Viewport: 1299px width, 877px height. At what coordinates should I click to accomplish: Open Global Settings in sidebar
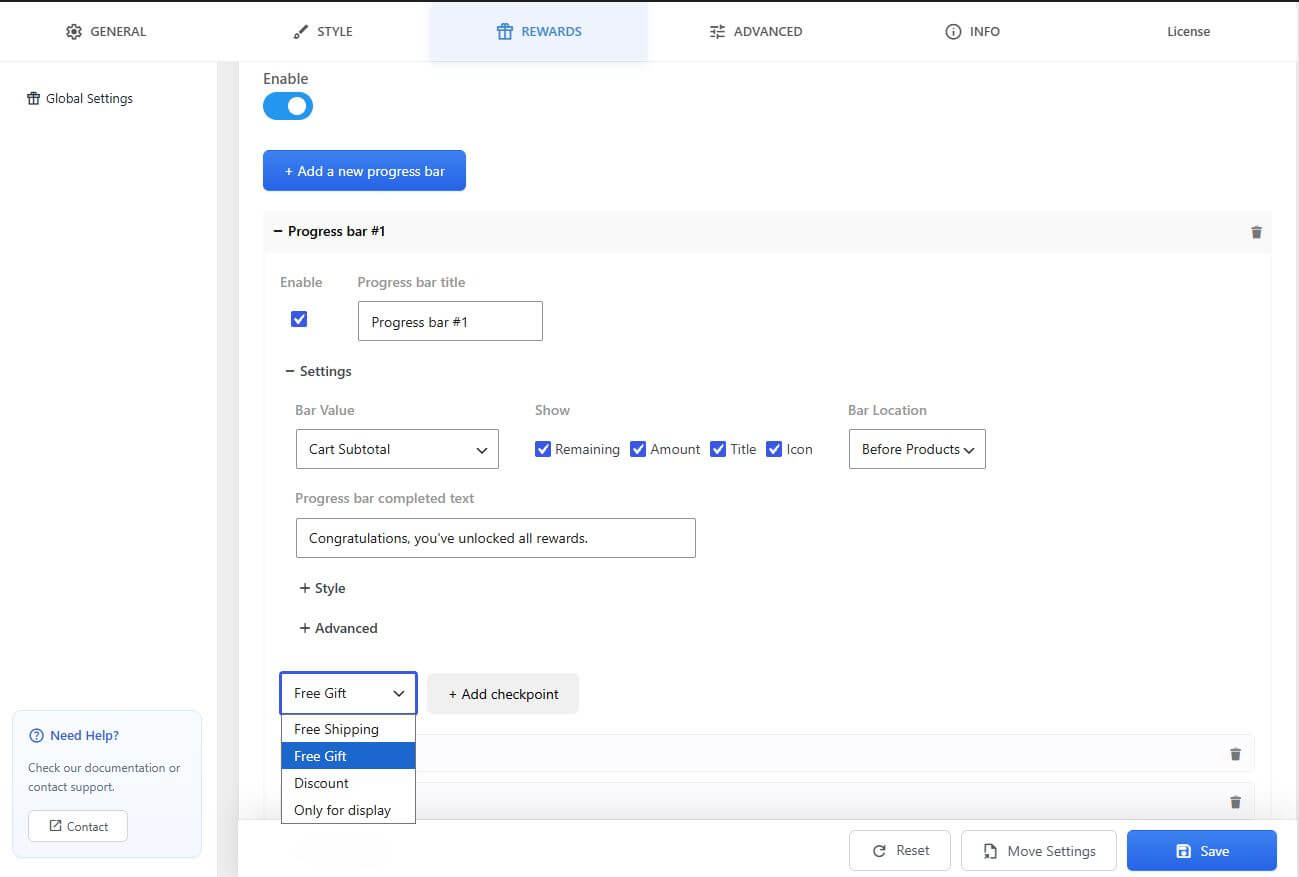click(x=80, y=99)
